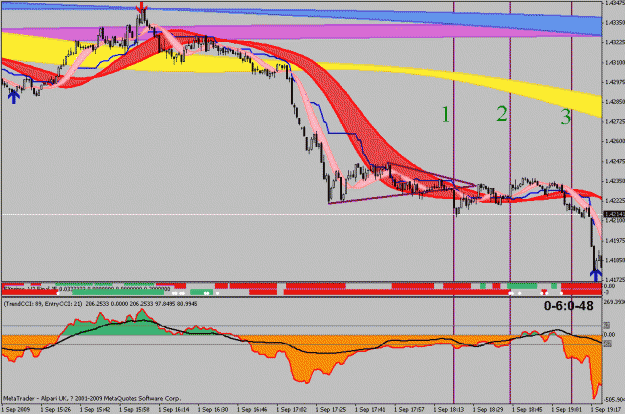Click the 1.43225 price level label
625x414 pixels.
(x=615, y=42)
